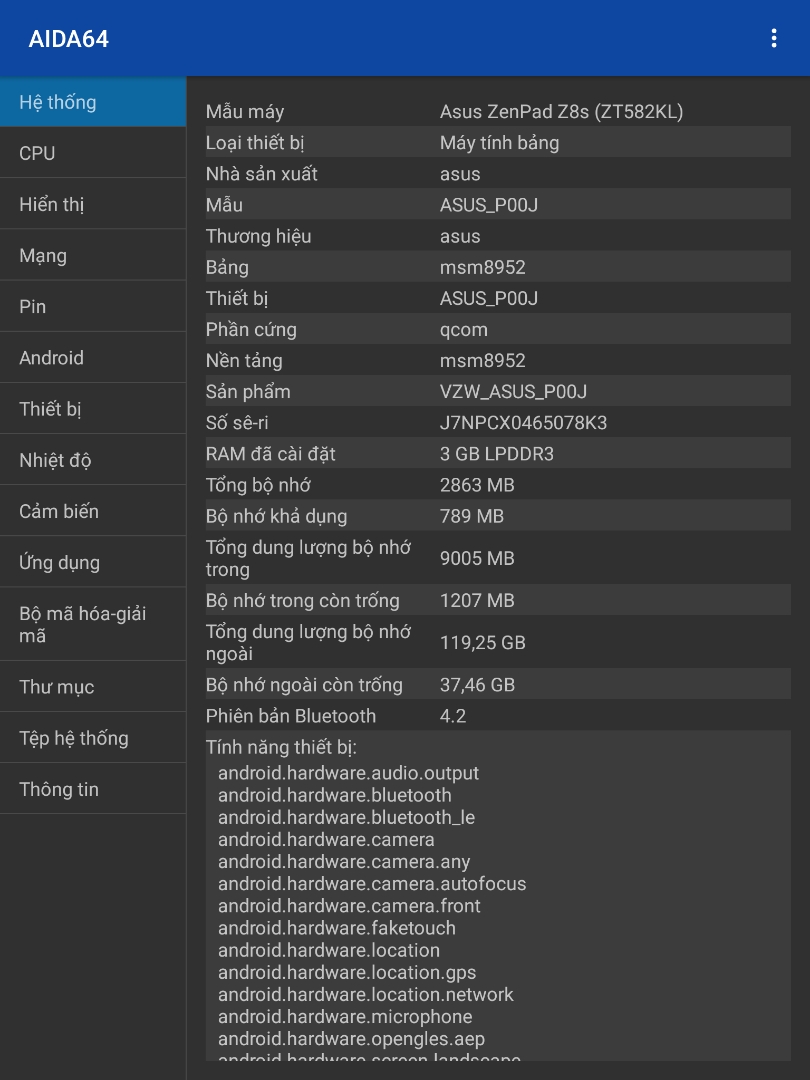Viewport: 810px width, 1080px height.
Task: Select the 119,25 GB external storage value
Action: click(482, 643)
